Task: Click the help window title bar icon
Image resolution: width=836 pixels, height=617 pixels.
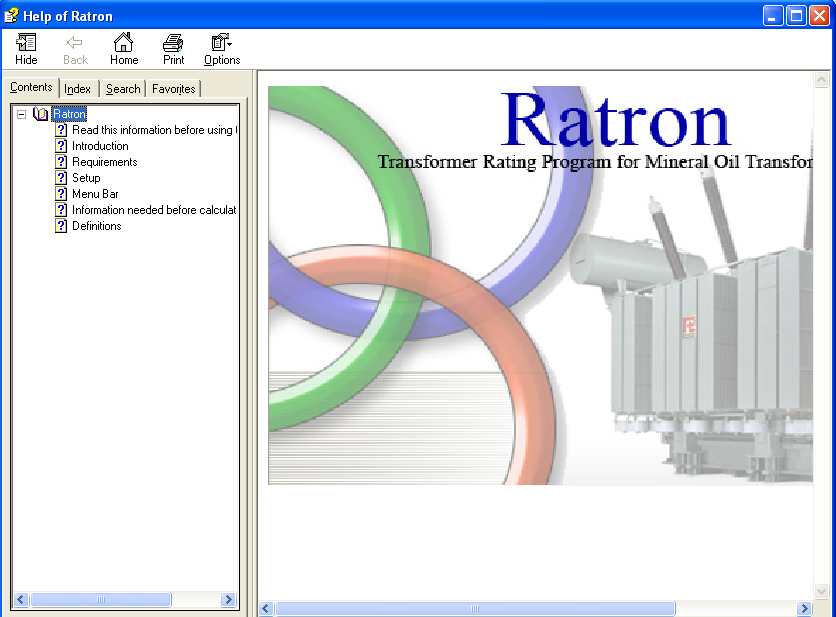Action: [11, 16]
